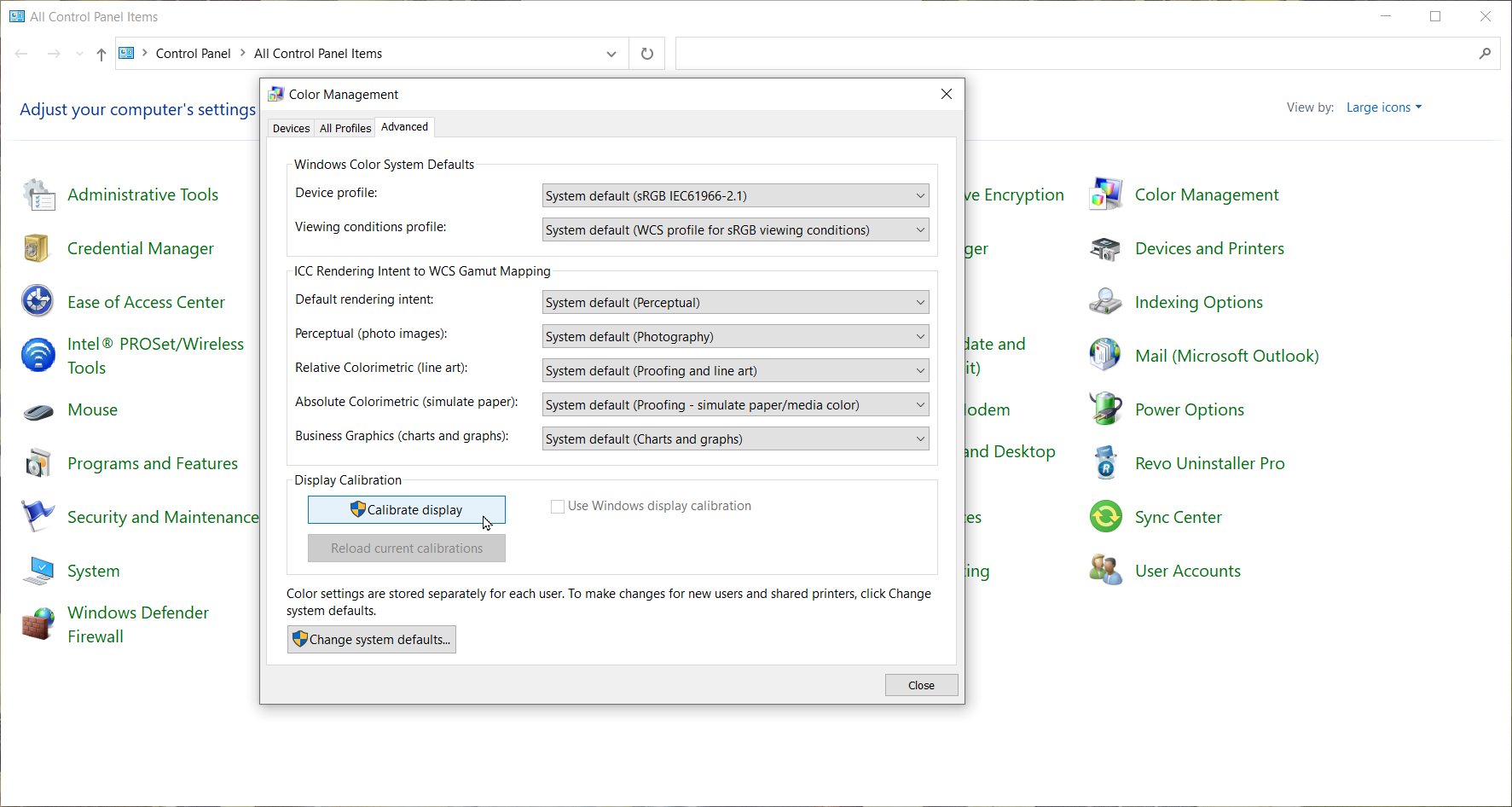The height and width of the screenshot is (807, 1512).
Task: Open the User Accounts icon
Action: [x=1106, y=571]
